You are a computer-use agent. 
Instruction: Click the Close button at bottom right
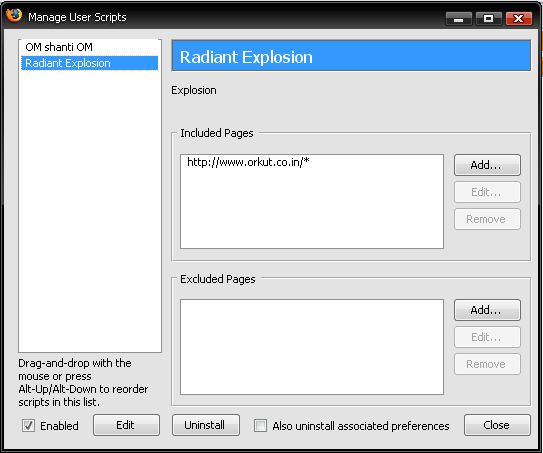[497, 425]
